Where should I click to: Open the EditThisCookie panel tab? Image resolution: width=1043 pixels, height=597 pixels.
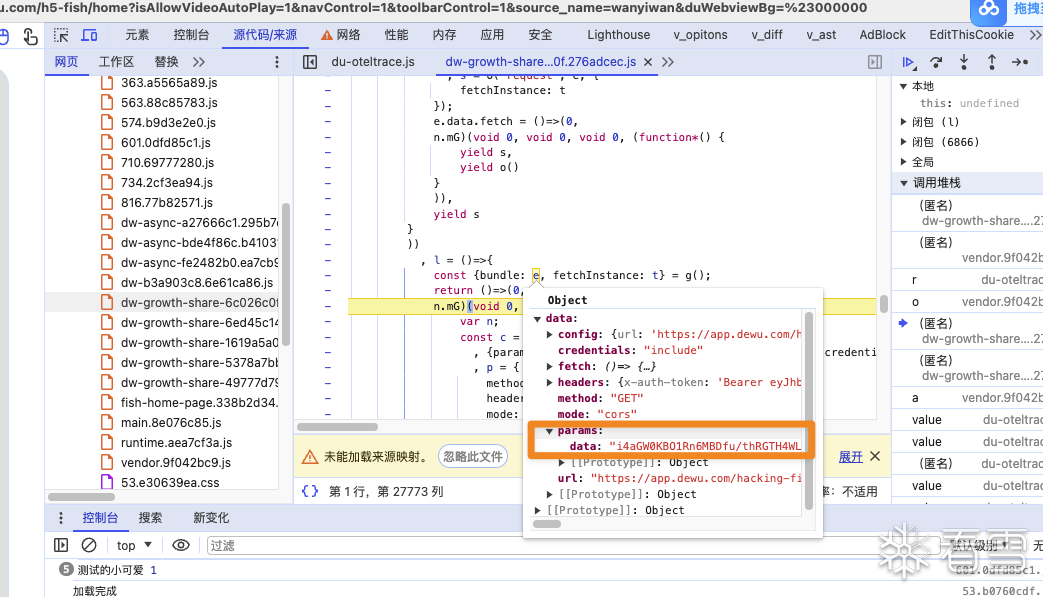click(972, 35)
